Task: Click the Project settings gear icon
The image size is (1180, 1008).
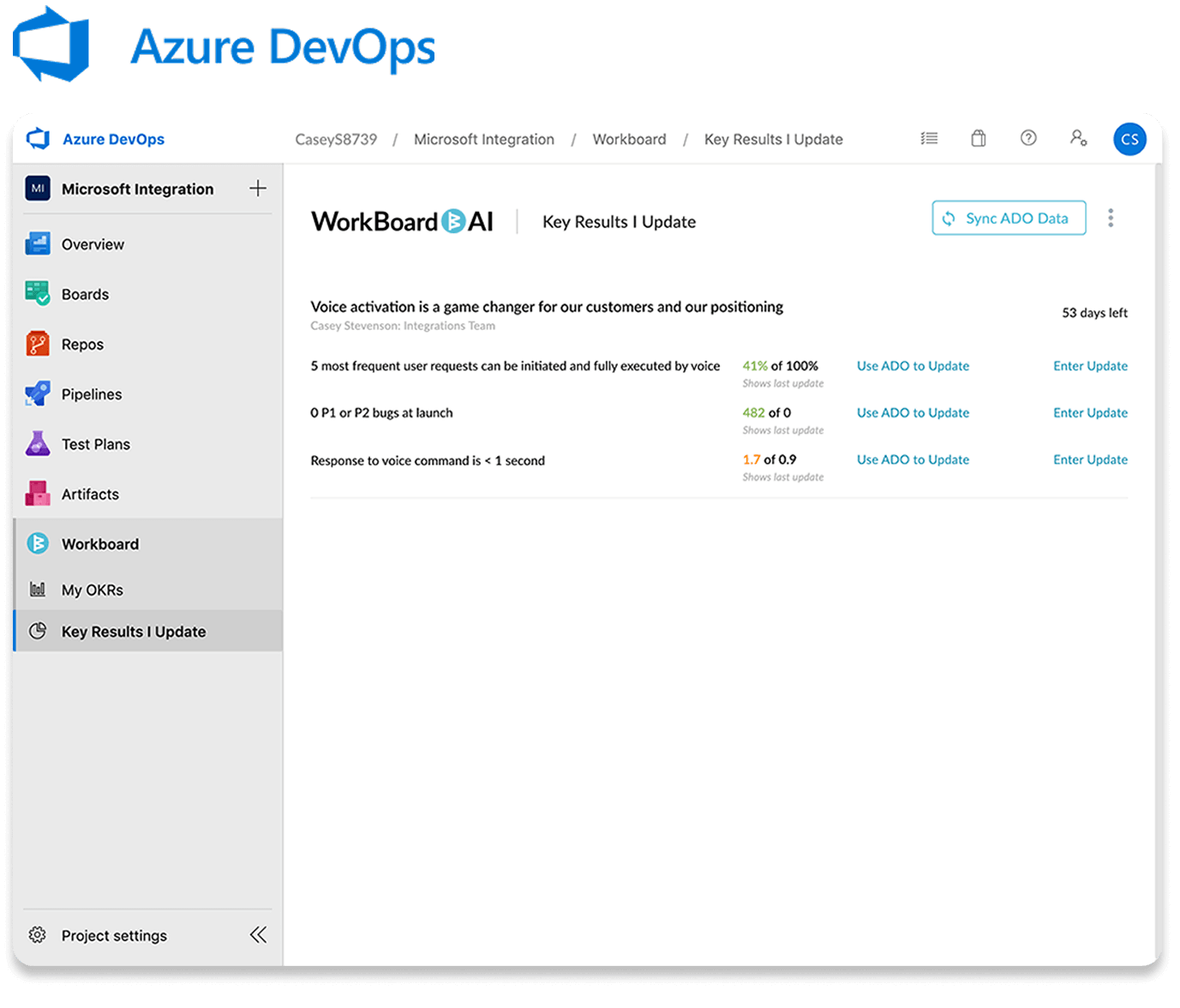Action: [38, 935]
